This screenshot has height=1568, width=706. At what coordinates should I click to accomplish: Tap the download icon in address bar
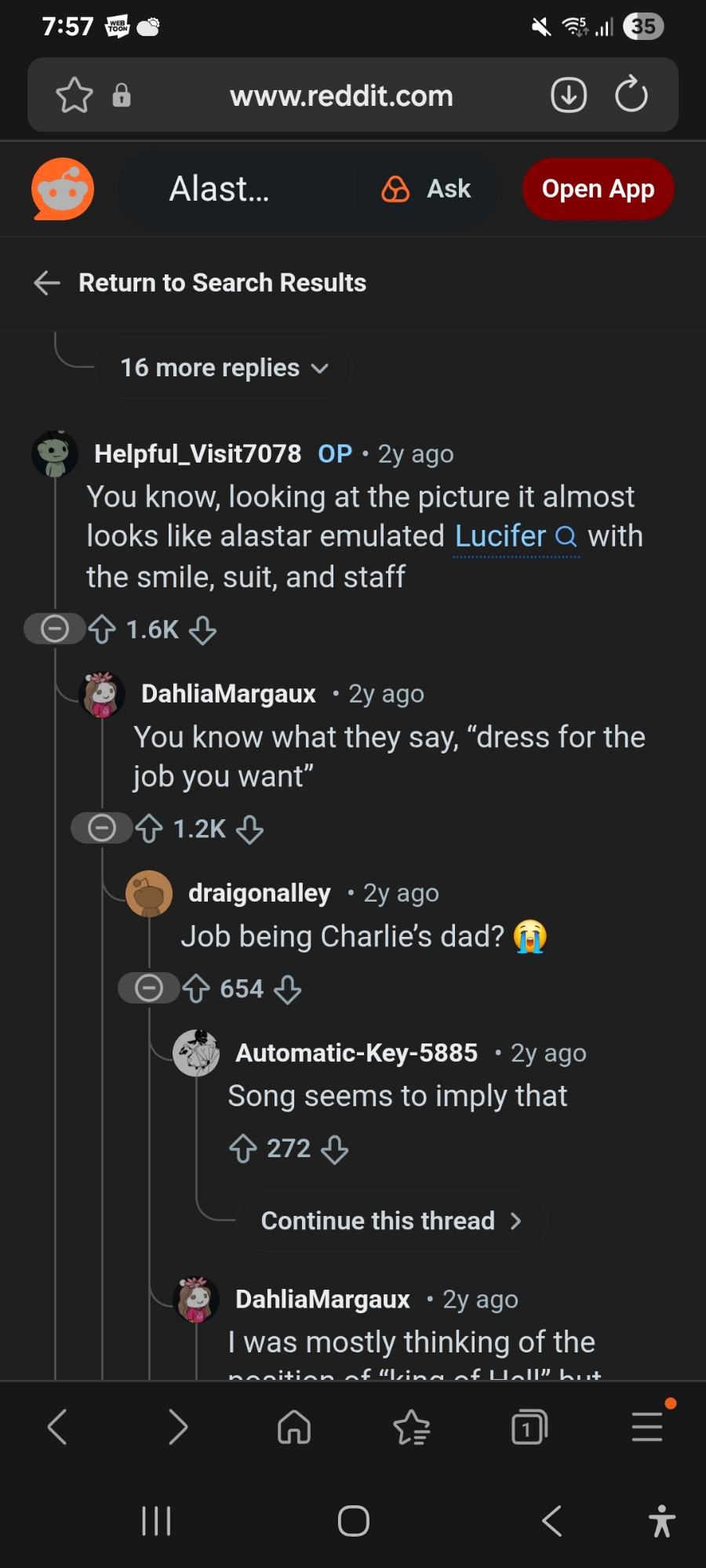[569, 96]
